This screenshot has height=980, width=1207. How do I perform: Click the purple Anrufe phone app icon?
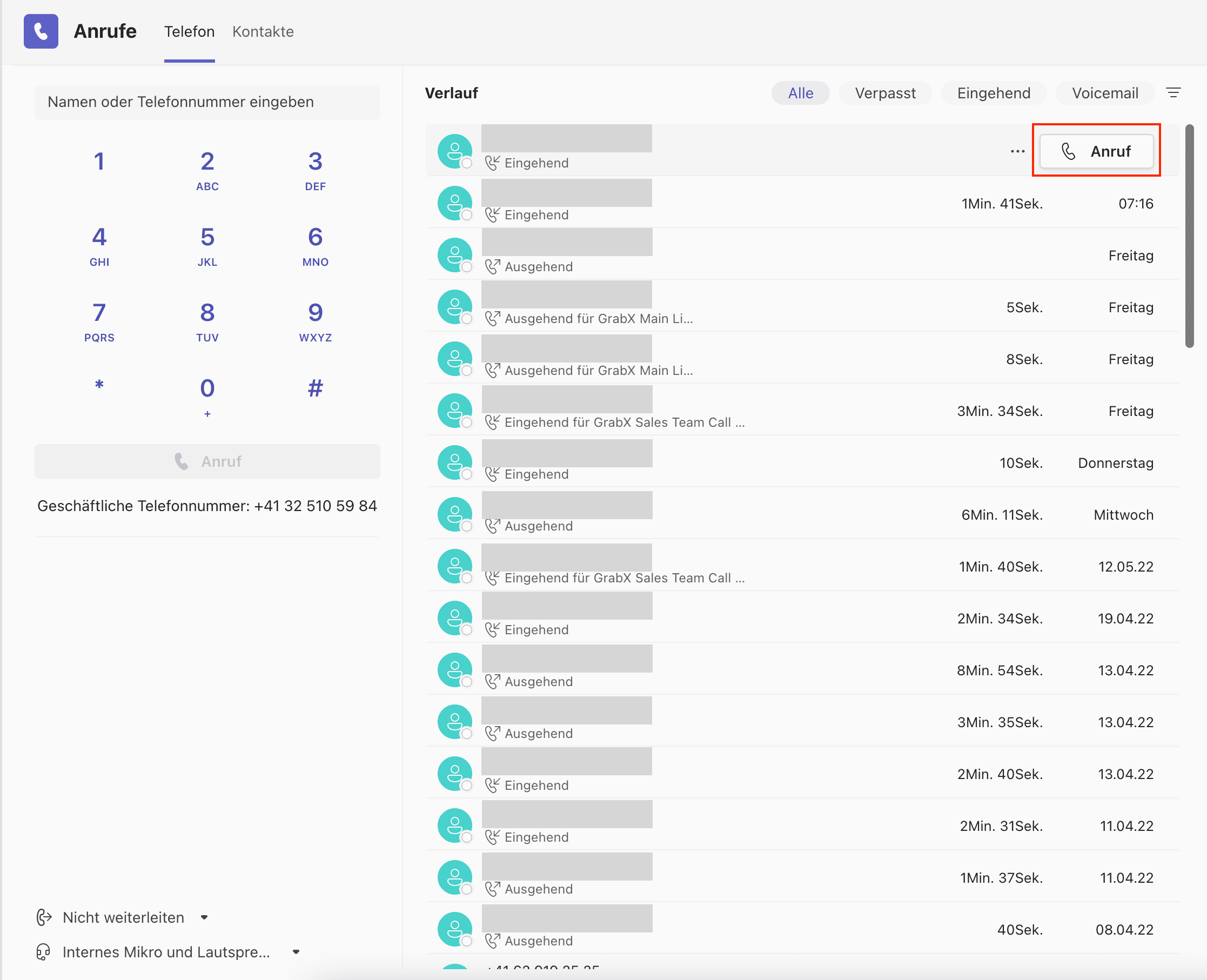tap(41, 31)
